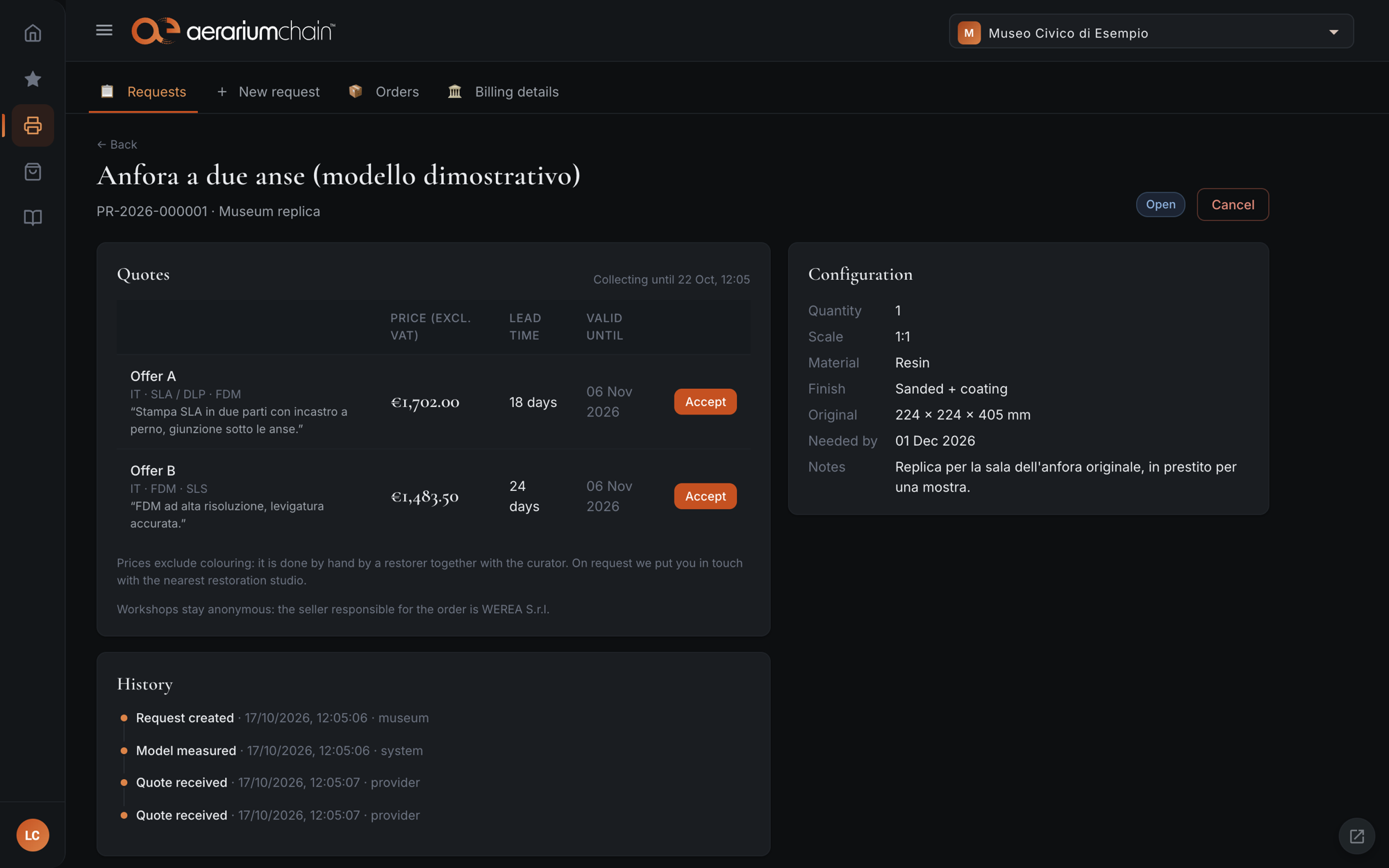The width and height of the screenshot is (1389, 868).
Task: Open the home icon in the sidebar
Action: pos(33,33)
